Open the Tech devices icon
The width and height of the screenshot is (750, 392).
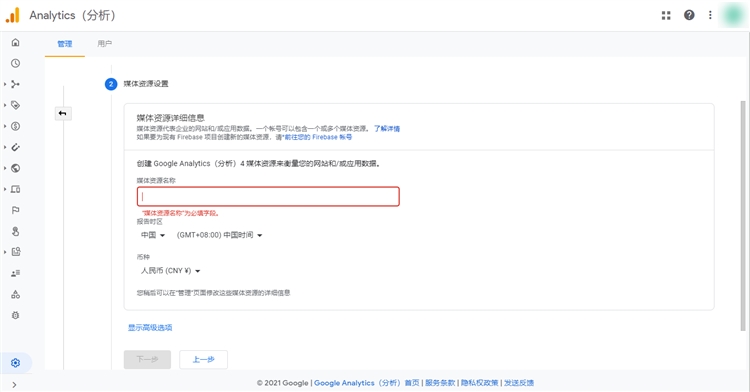[15, 189]
